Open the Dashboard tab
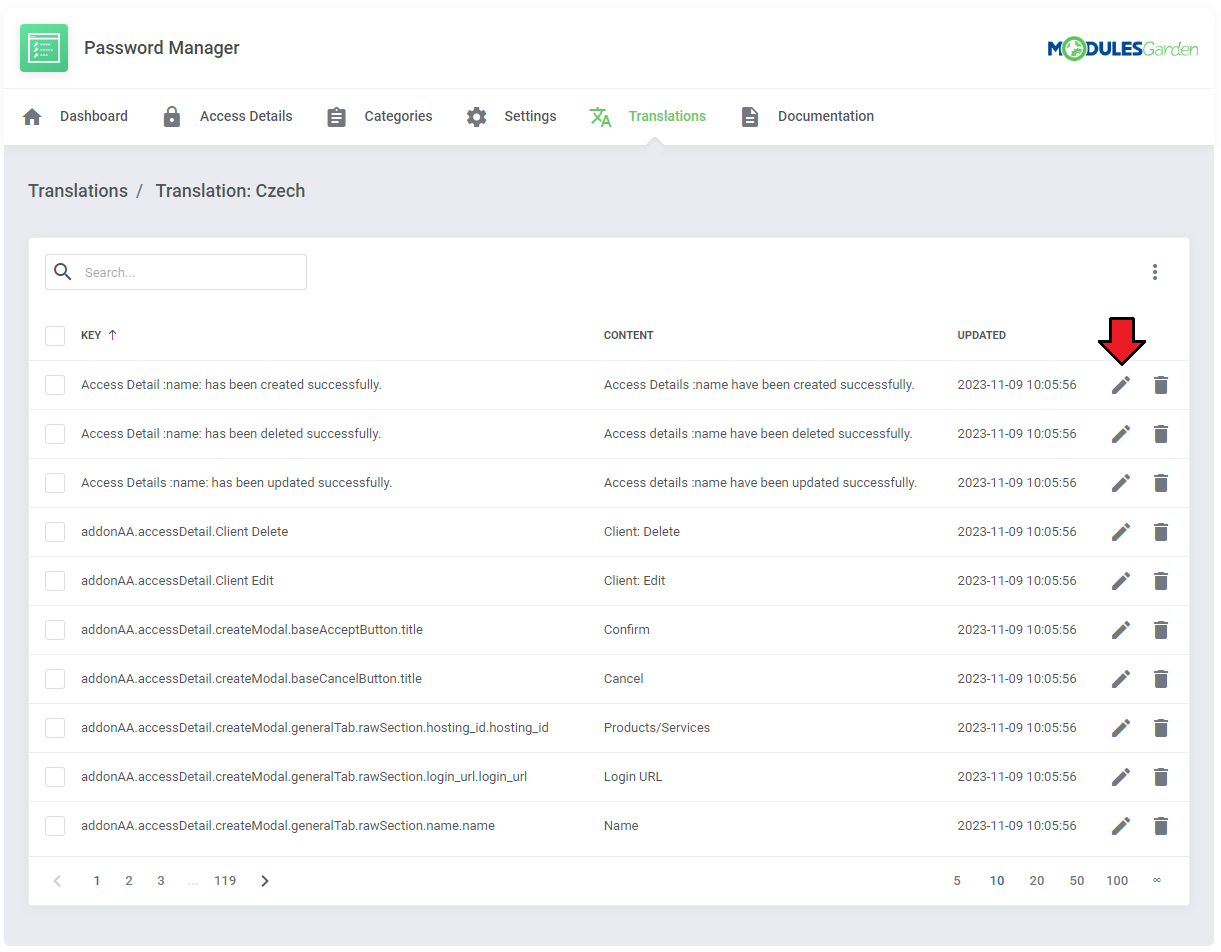 [x=75, y=117]
